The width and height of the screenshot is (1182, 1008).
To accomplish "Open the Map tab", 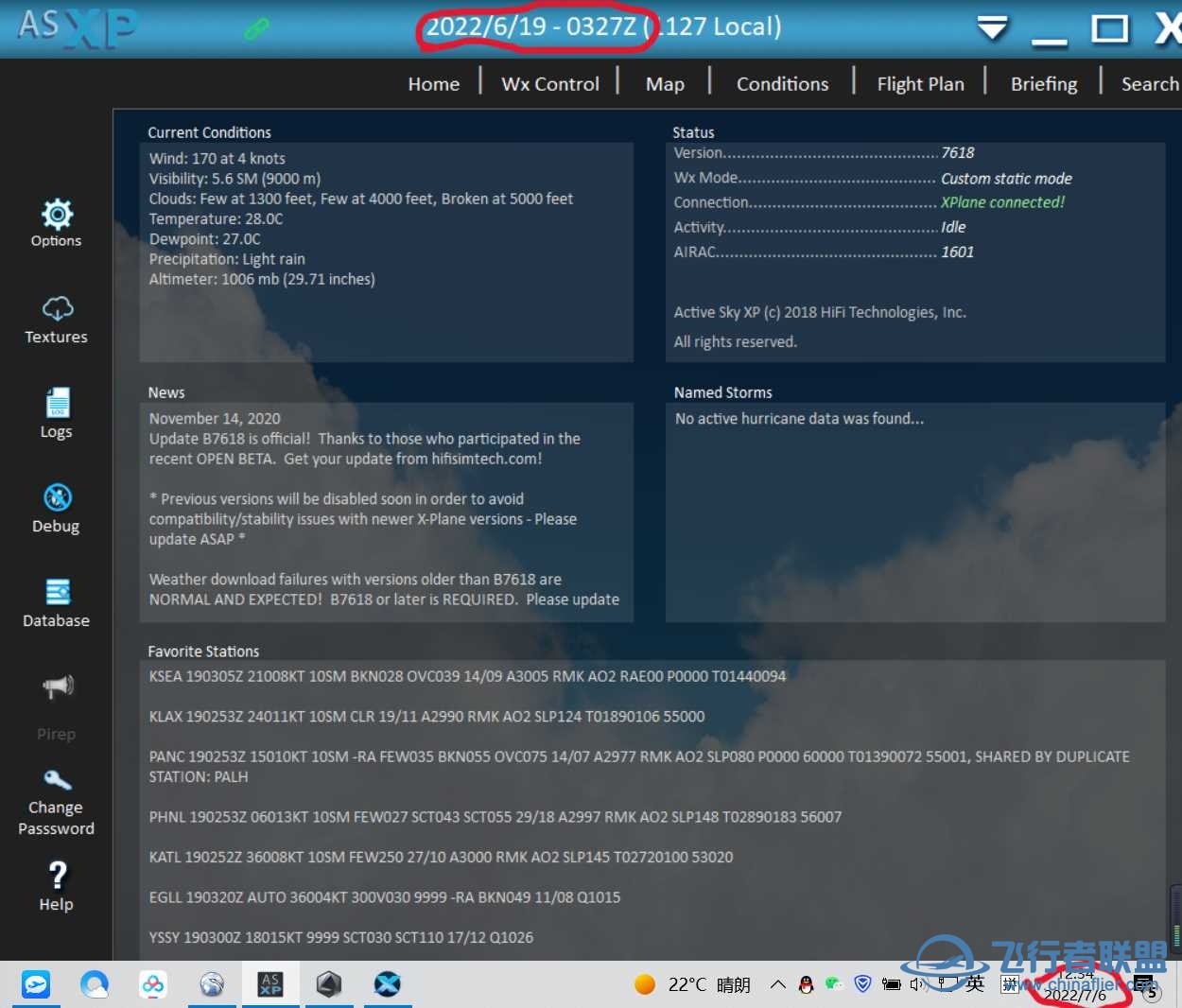I will (x=665, y=84).
